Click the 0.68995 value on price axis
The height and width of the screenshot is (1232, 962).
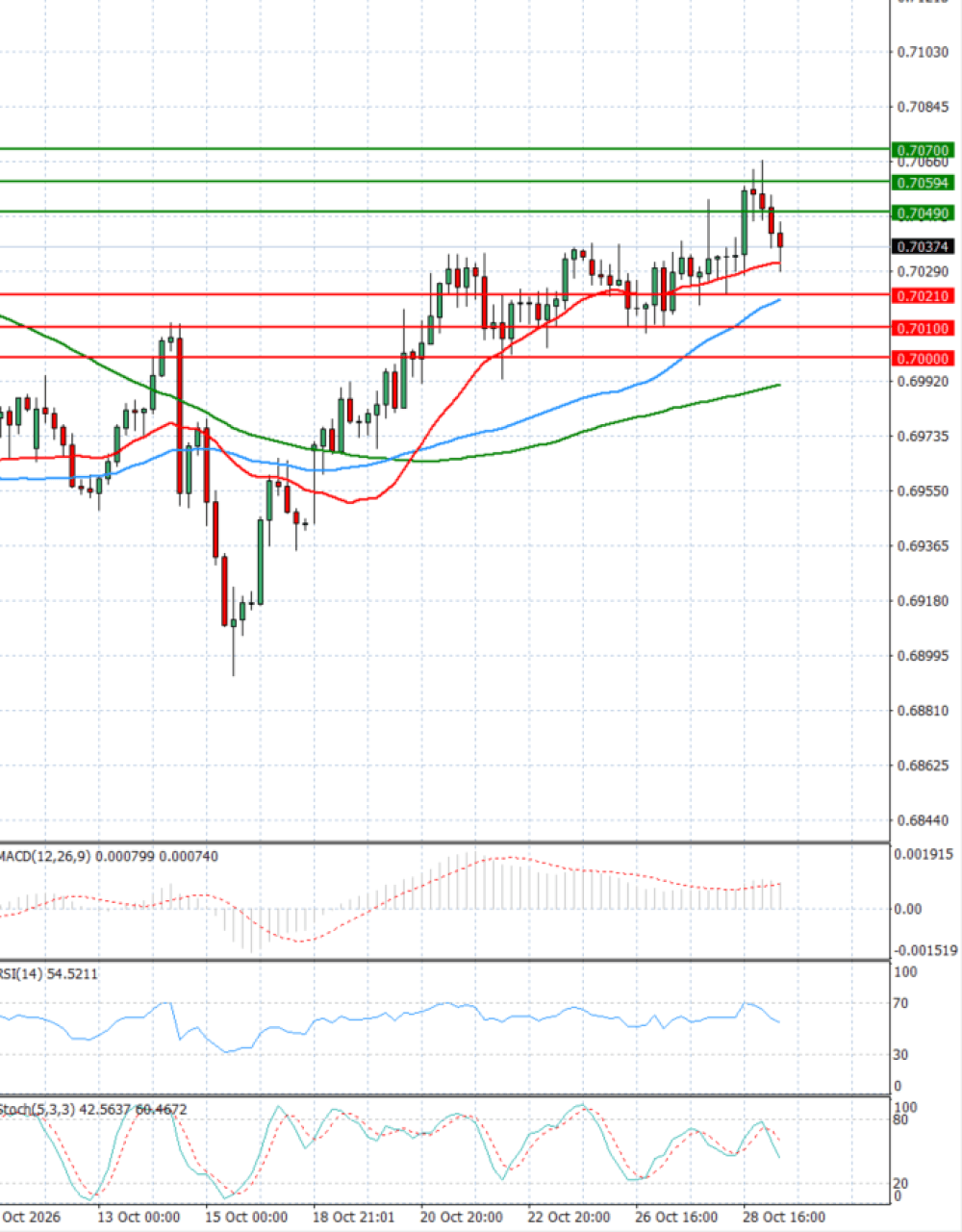click(x=923, y=656)
